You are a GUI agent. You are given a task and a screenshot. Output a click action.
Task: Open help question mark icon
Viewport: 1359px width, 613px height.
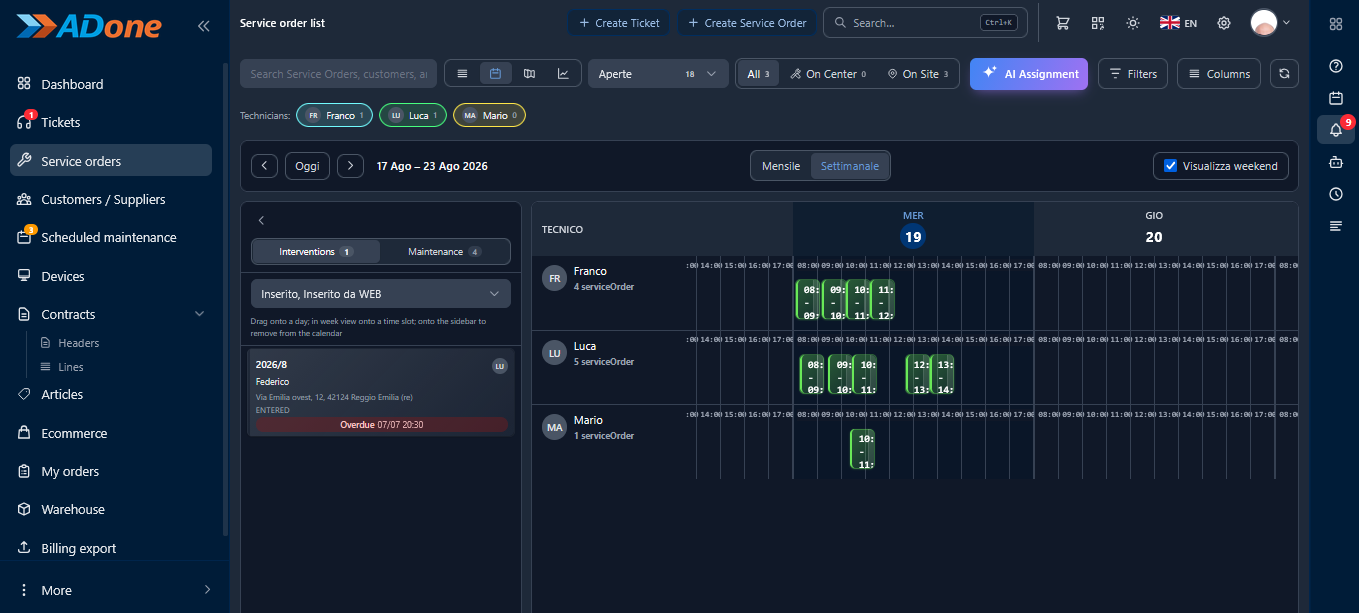click(x=1335, y=66)
